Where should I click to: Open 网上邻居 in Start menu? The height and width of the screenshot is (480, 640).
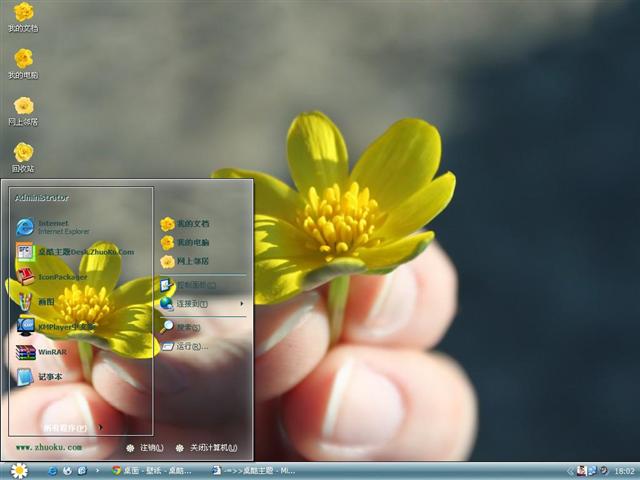point(184,261)
